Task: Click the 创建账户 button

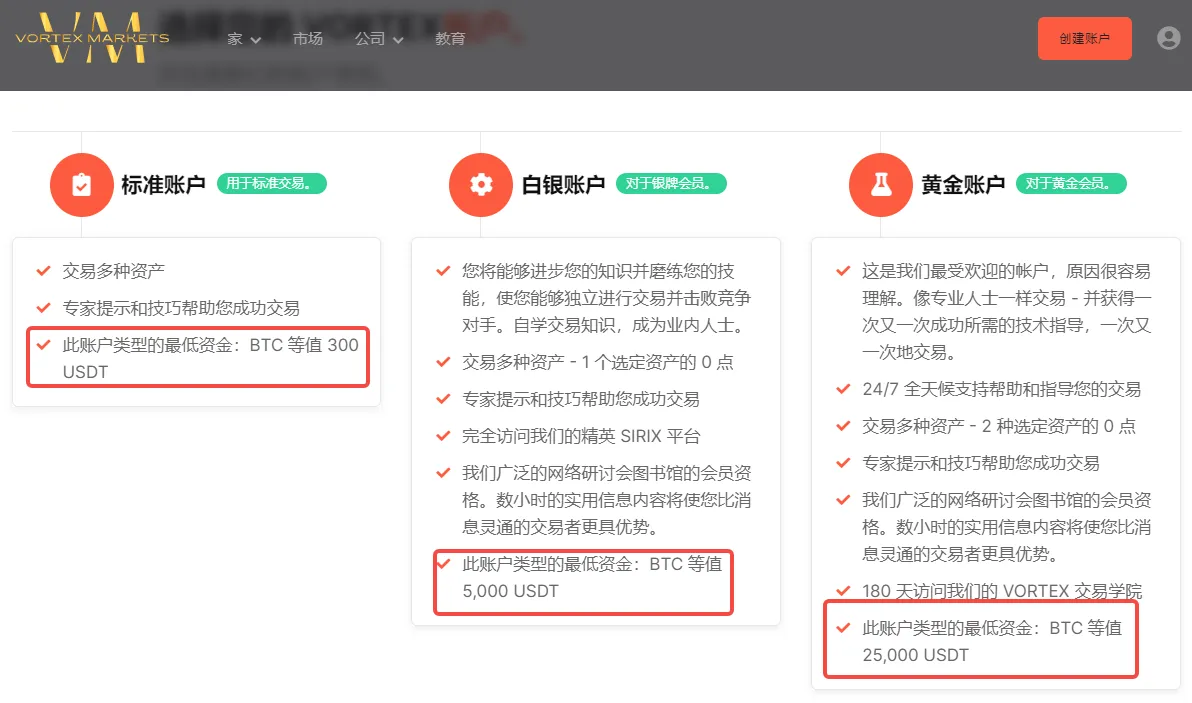Action: click(x=1085, y=38)
